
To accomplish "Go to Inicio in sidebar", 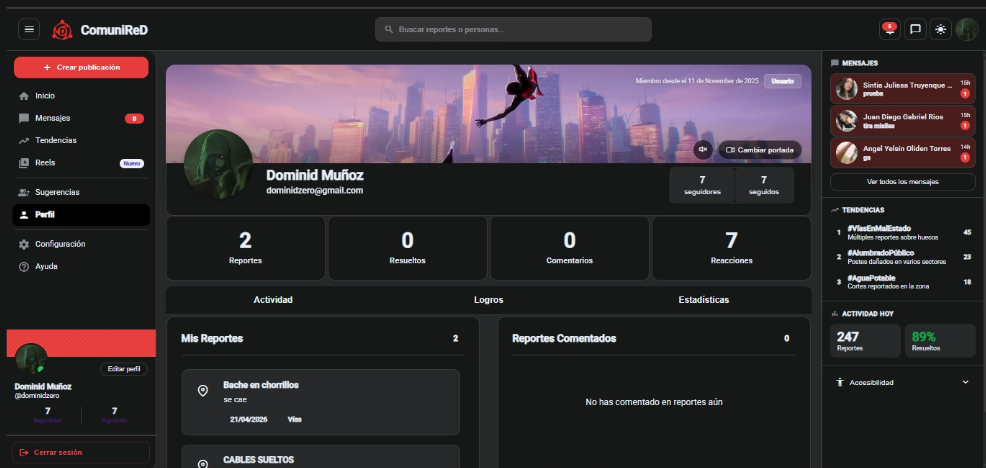I will tap(81, 96).
